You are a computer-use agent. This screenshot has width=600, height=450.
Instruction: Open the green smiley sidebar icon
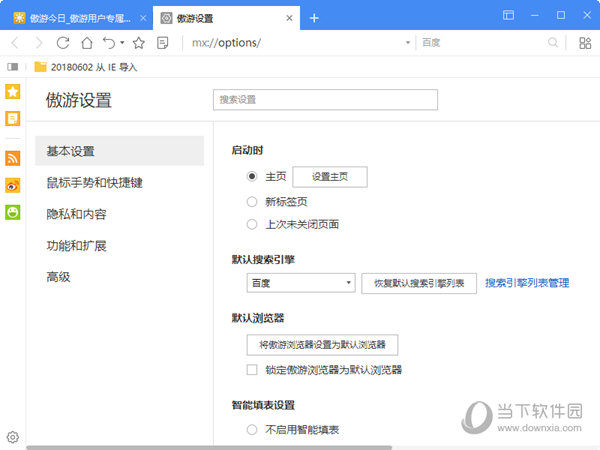tap(13, 212)
